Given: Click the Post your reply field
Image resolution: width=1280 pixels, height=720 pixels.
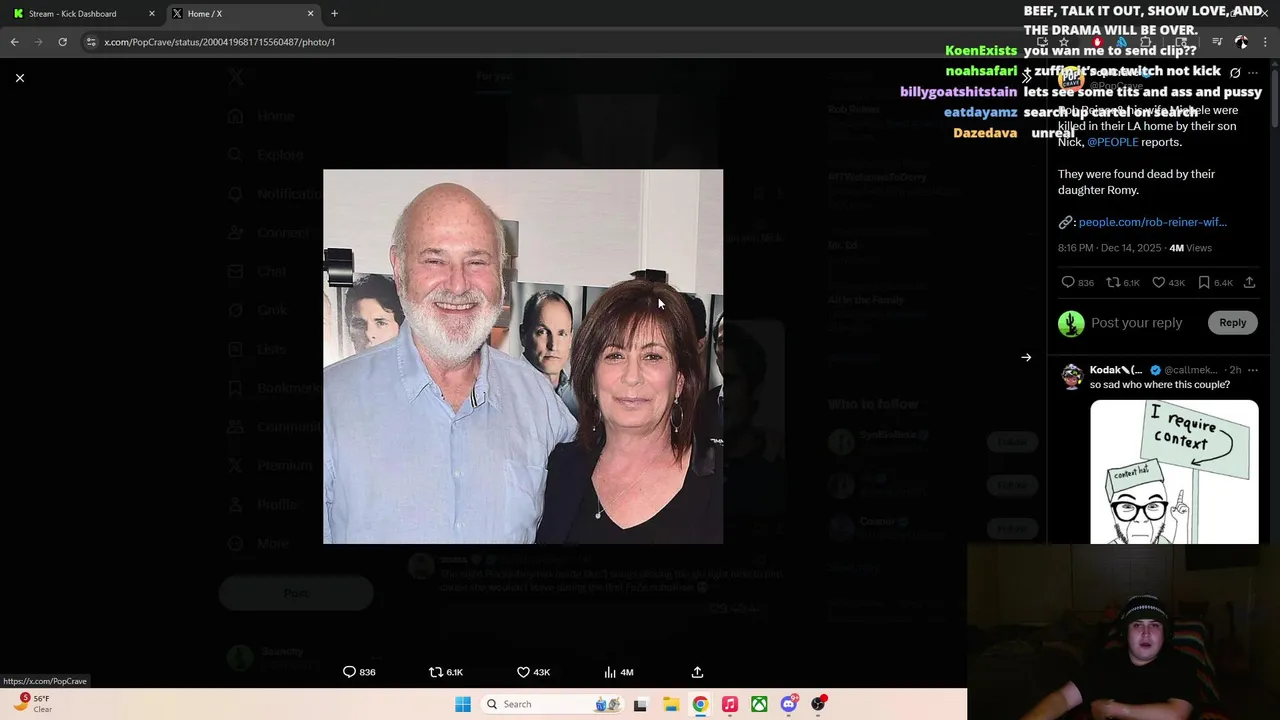Looking at the screenshot, I should coord(1137,323).
